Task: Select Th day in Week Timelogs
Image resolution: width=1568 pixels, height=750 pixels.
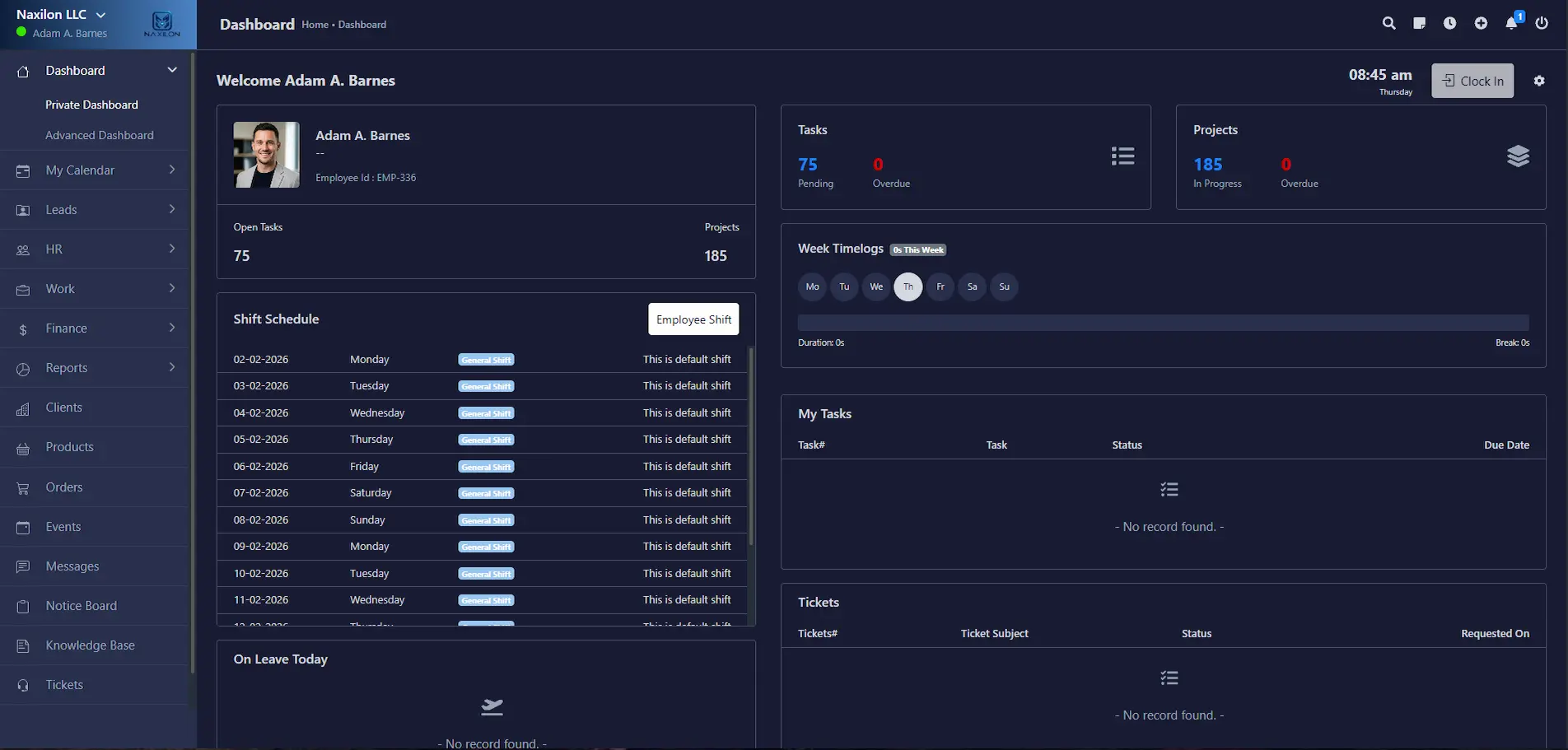Action: [x=908, y=286]
